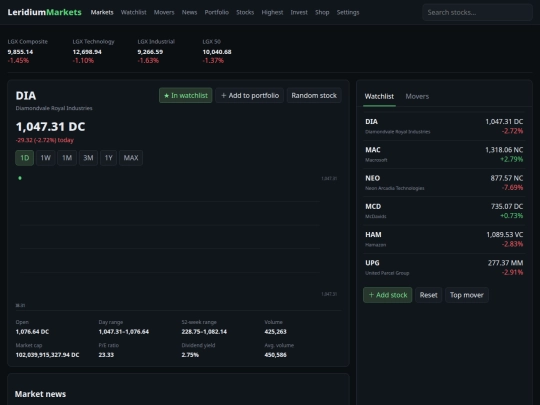The height and width of the screenshot is (405, 540).
Task: Click LGX Industrial index value
Action: click(x=150, y=52)
